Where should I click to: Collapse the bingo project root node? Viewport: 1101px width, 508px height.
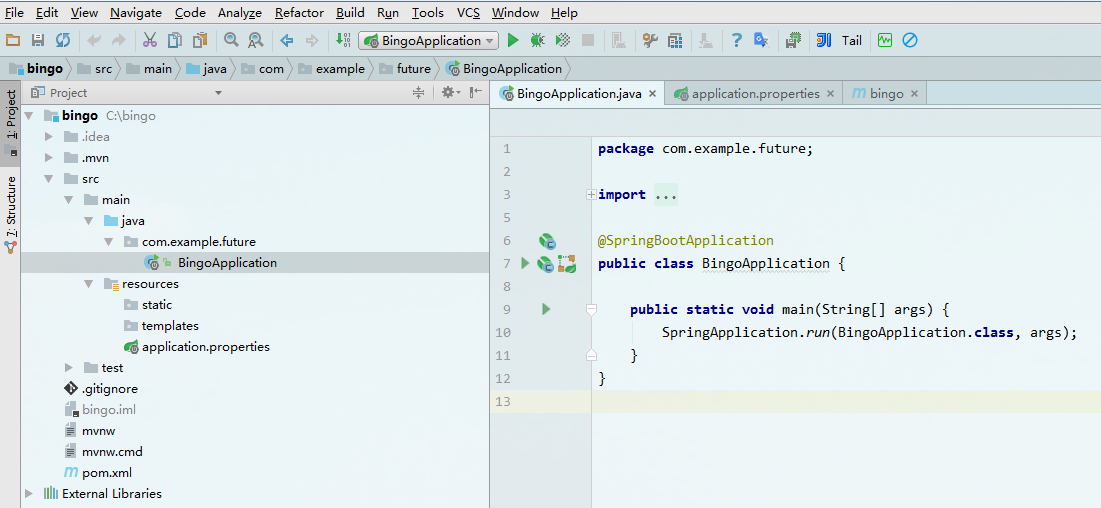click(29, 115)
